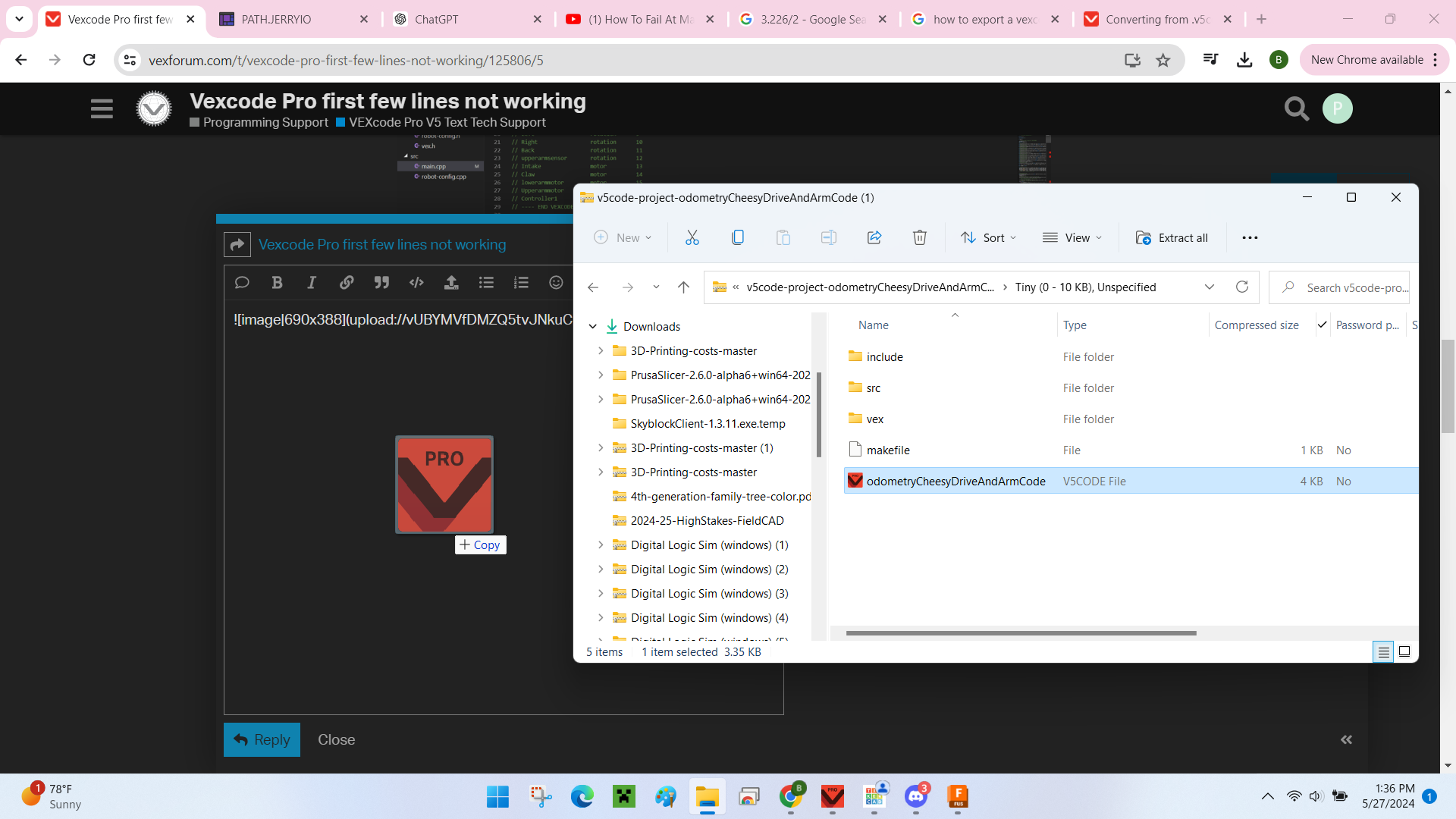The height and width of the screenshot is (819, 1456).
Task: Click the Share icon in Explorer toolbar
Action: (874, 237)
